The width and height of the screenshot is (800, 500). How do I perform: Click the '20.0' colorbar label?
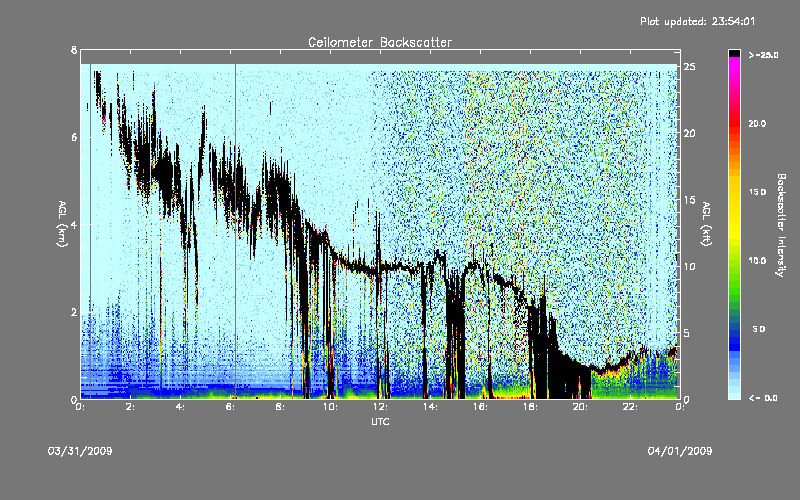[757, 123]
